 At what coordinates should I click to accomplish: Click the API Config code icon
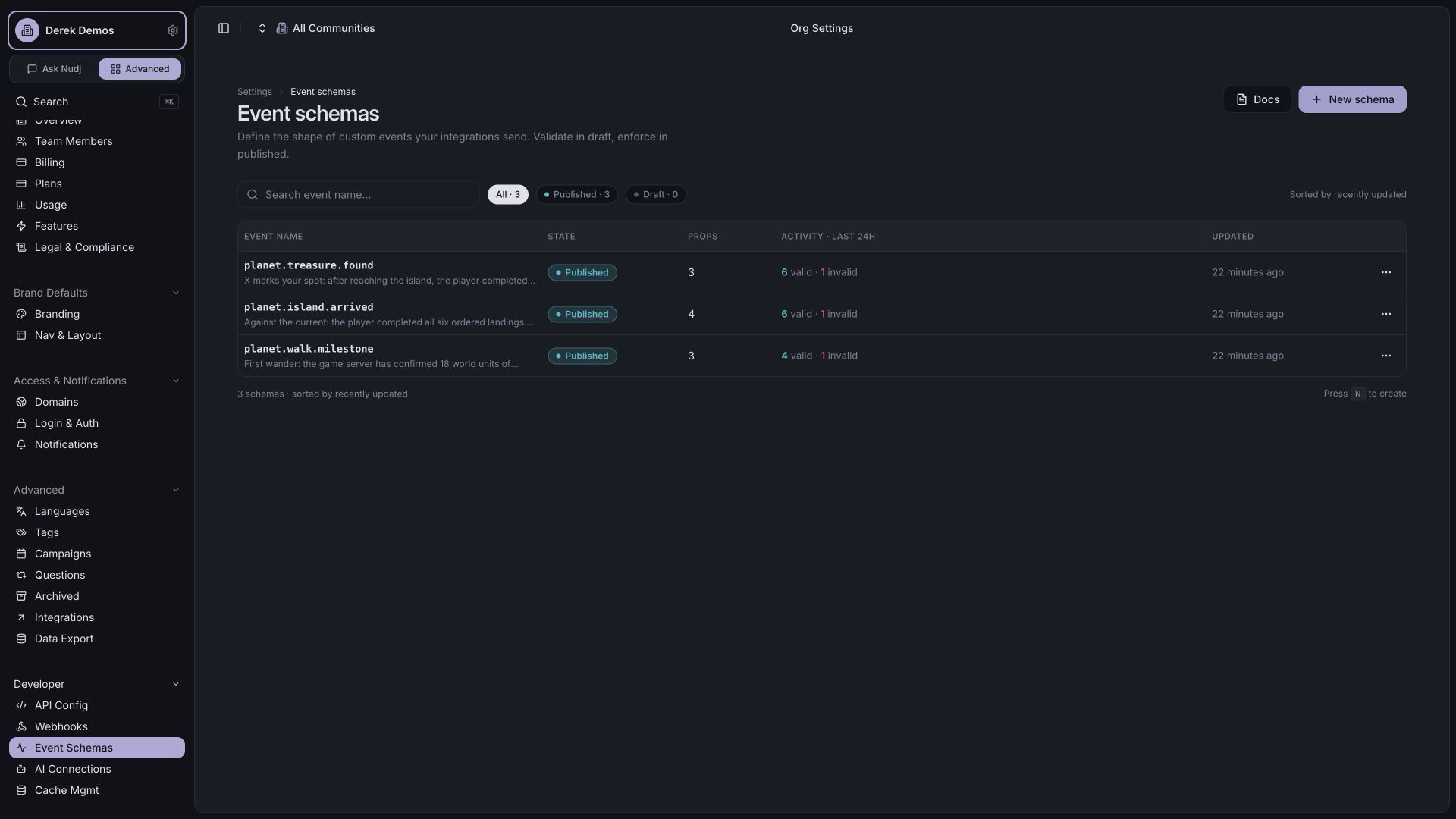coord(21,705)
